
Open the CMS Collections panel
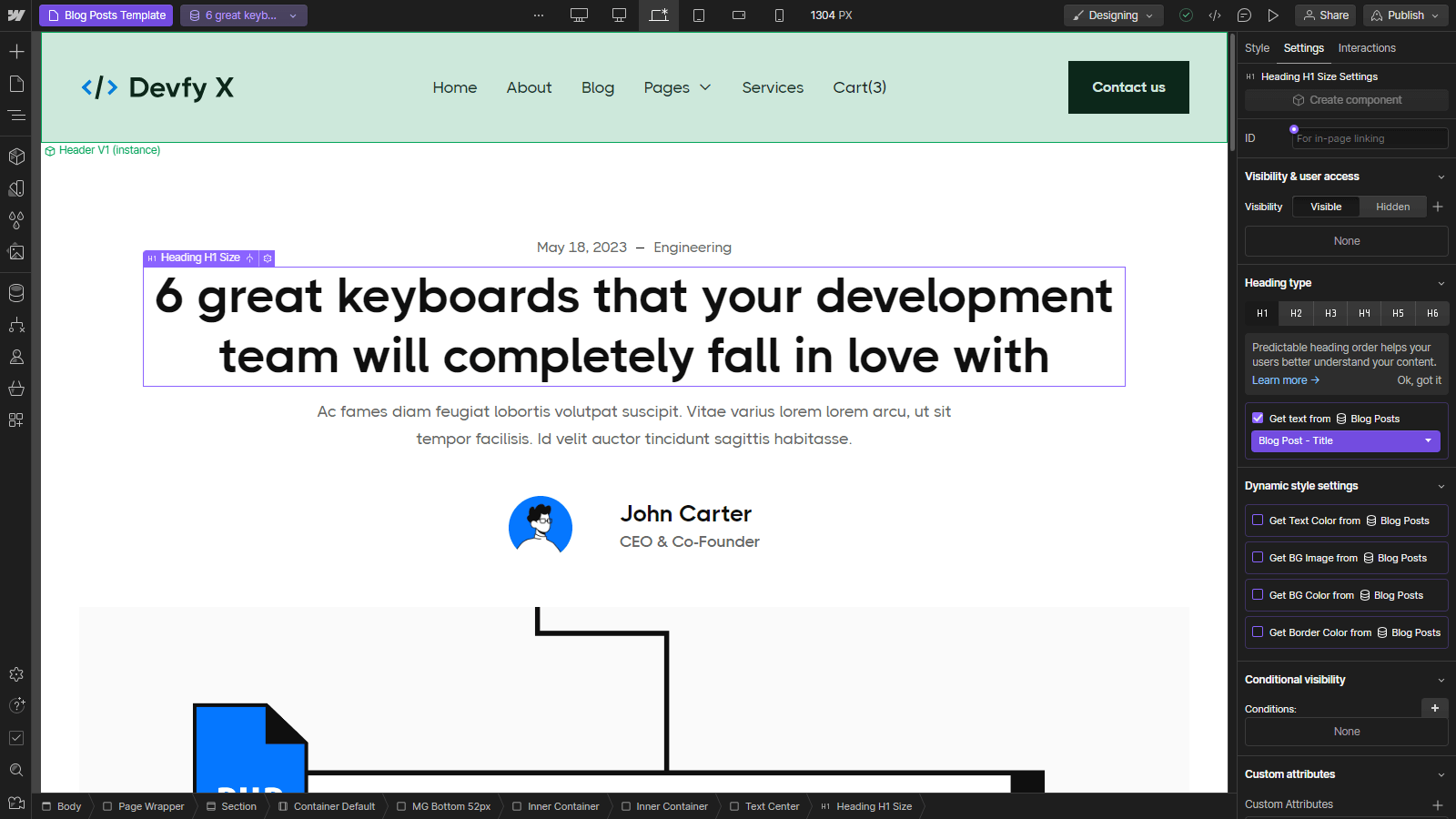(16, 293)
